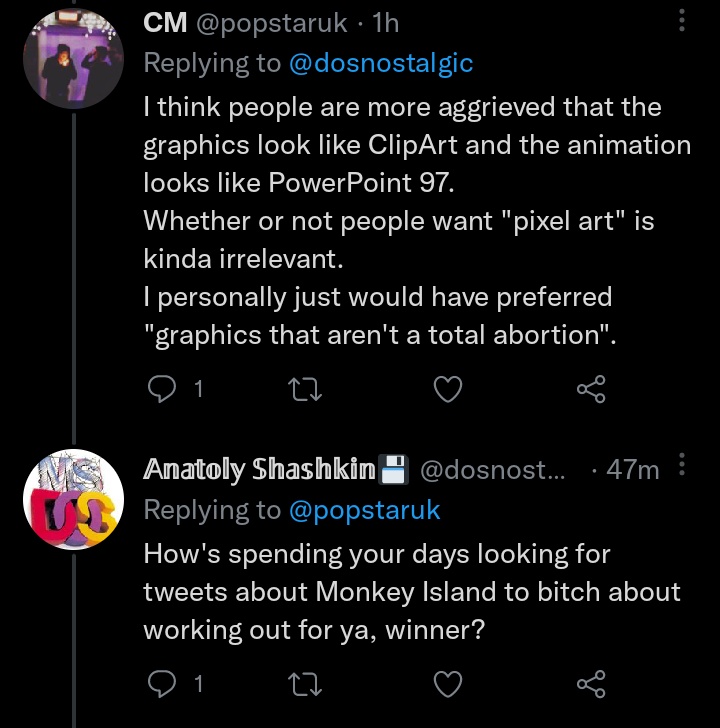Reply to CM's tweet via comment icon

pyautogui.click(x=162, y=389)
